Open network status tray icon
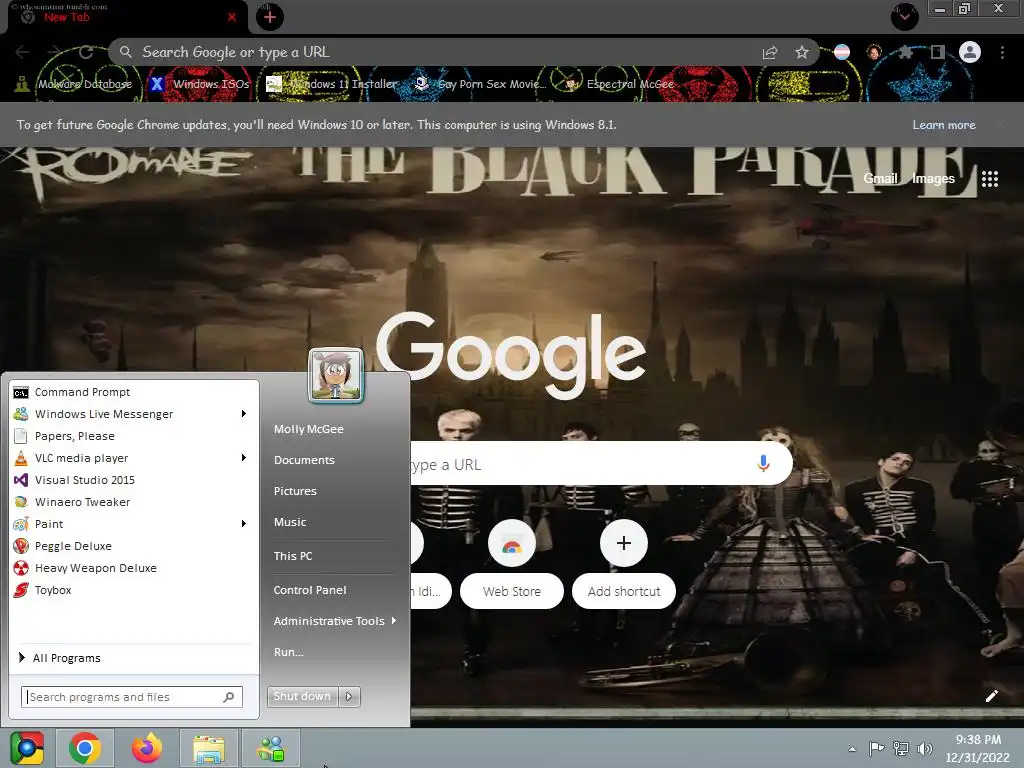This screenshot has width=1024, height=768. point(901,748)
